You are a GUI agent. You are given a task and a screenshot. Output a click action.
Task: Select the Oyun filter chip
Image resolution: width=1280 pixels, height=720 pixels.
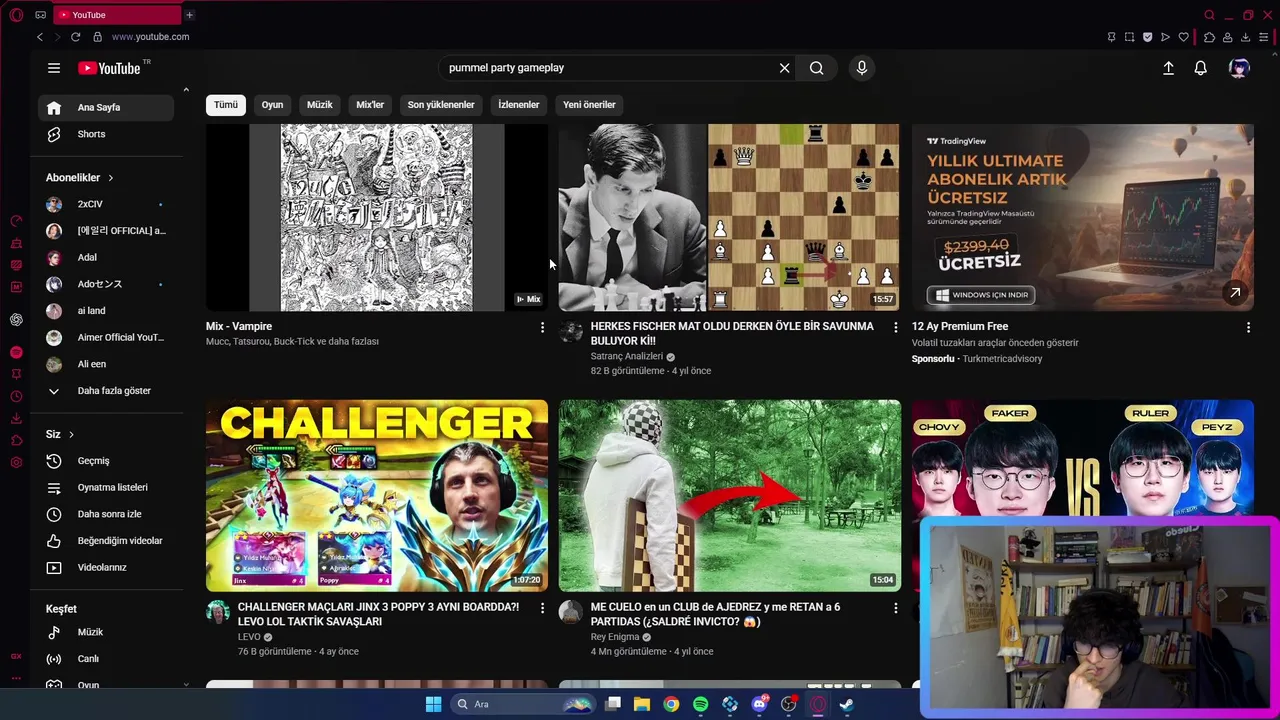pos(272,105)
